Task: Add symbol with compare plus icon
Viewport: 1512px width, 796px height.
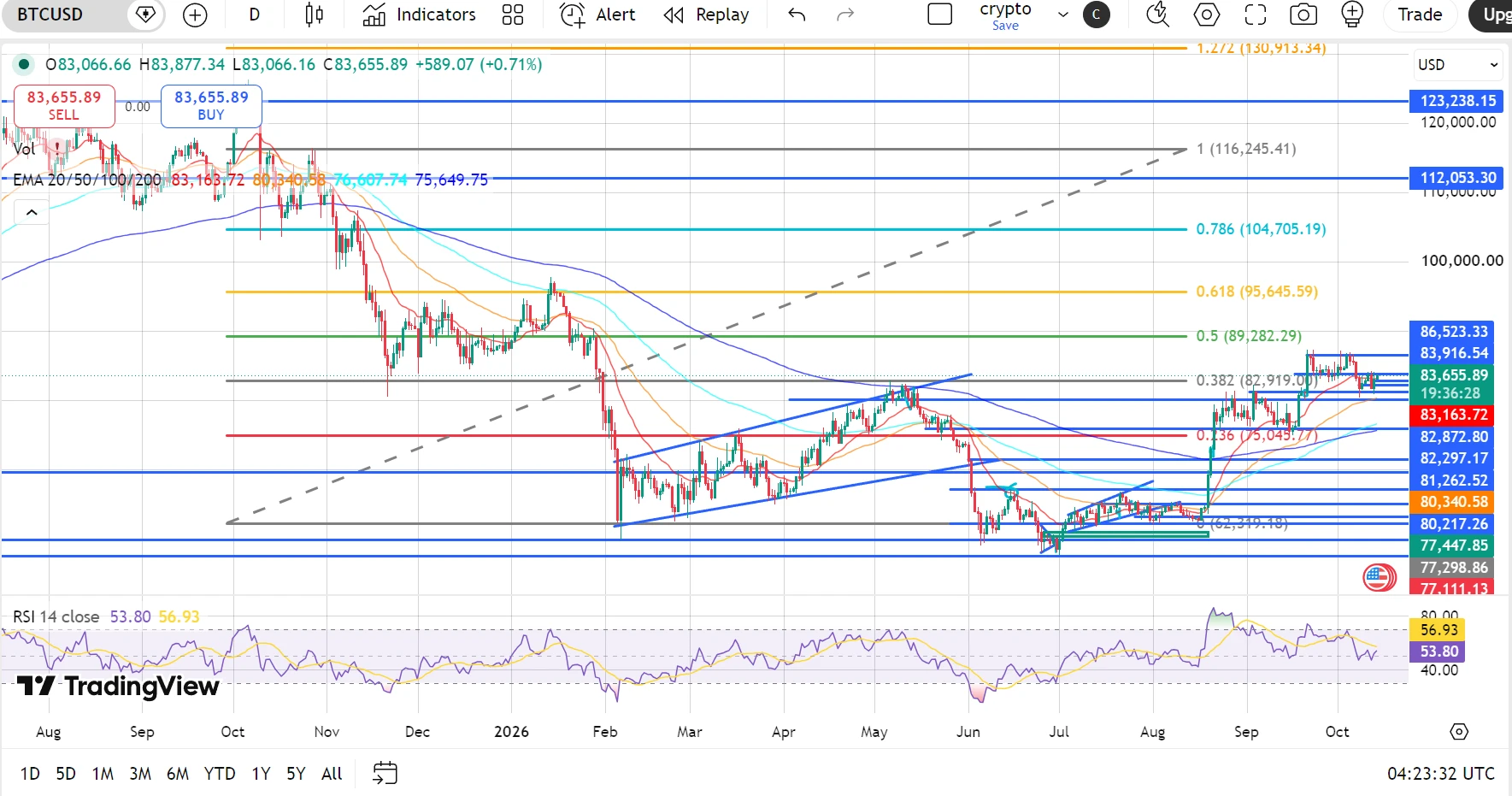Action: (195, 15)
